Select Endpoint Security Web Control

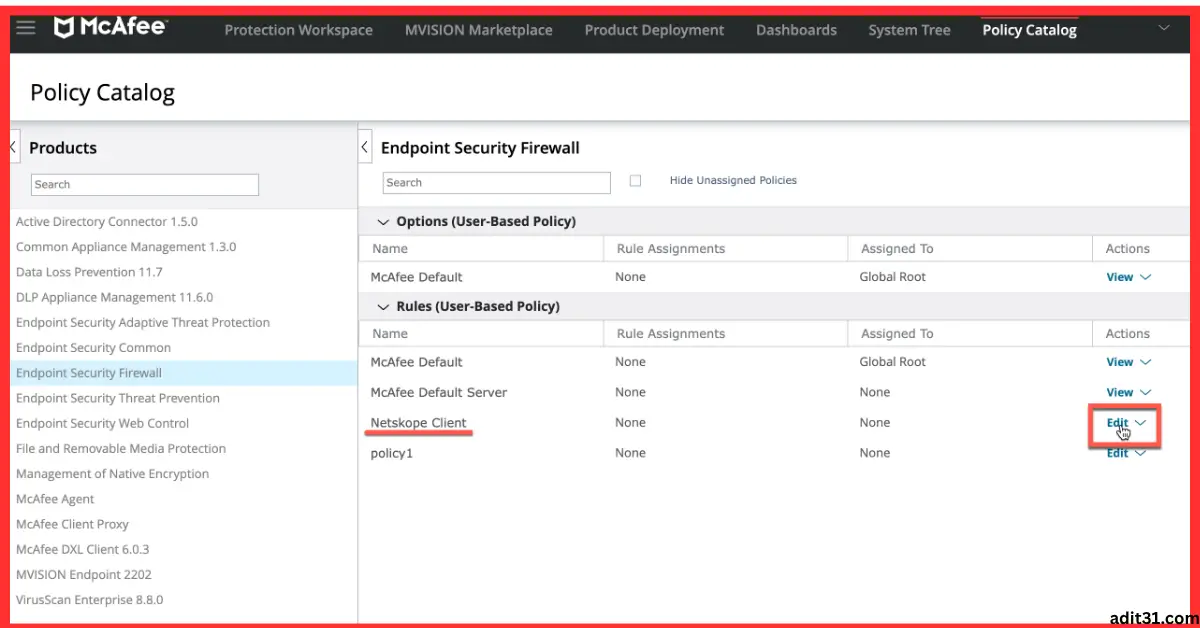102,424
